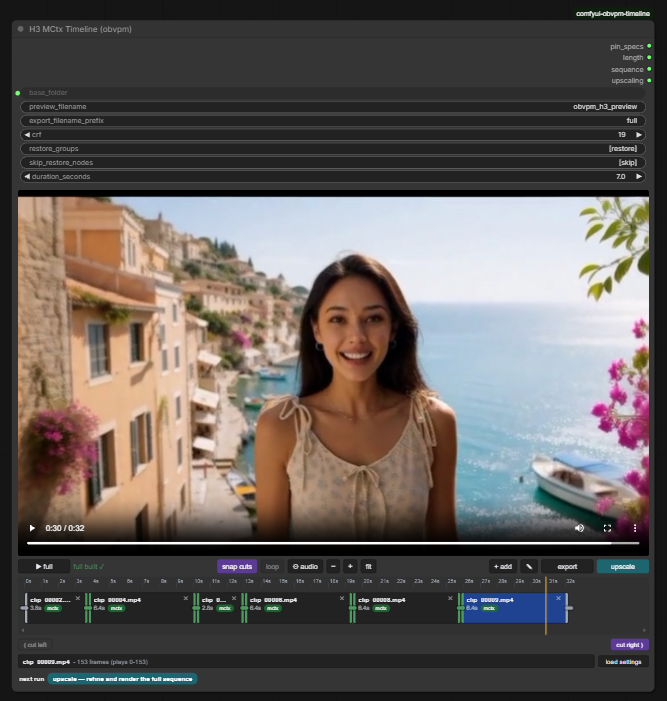Click the cut left button
Image resolution: width=667 pixels, height=701 pixels.
pyautogui.click(x=35, y=645)
